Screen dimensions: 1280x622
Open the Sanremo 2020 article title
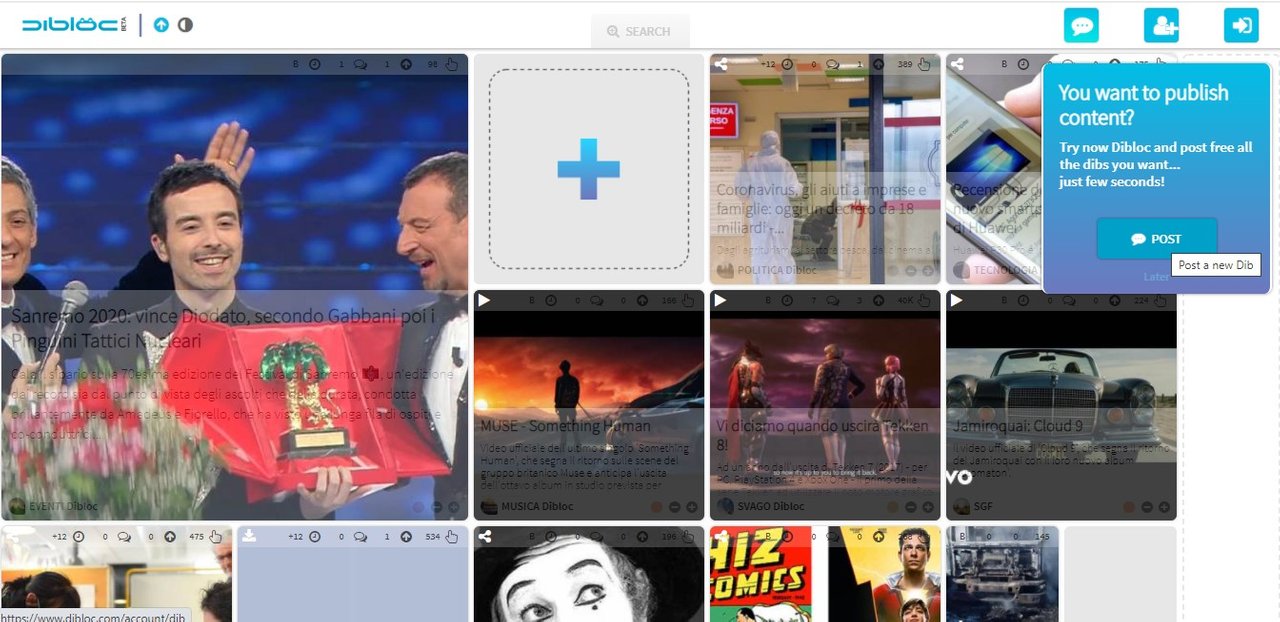pos(224,329)
